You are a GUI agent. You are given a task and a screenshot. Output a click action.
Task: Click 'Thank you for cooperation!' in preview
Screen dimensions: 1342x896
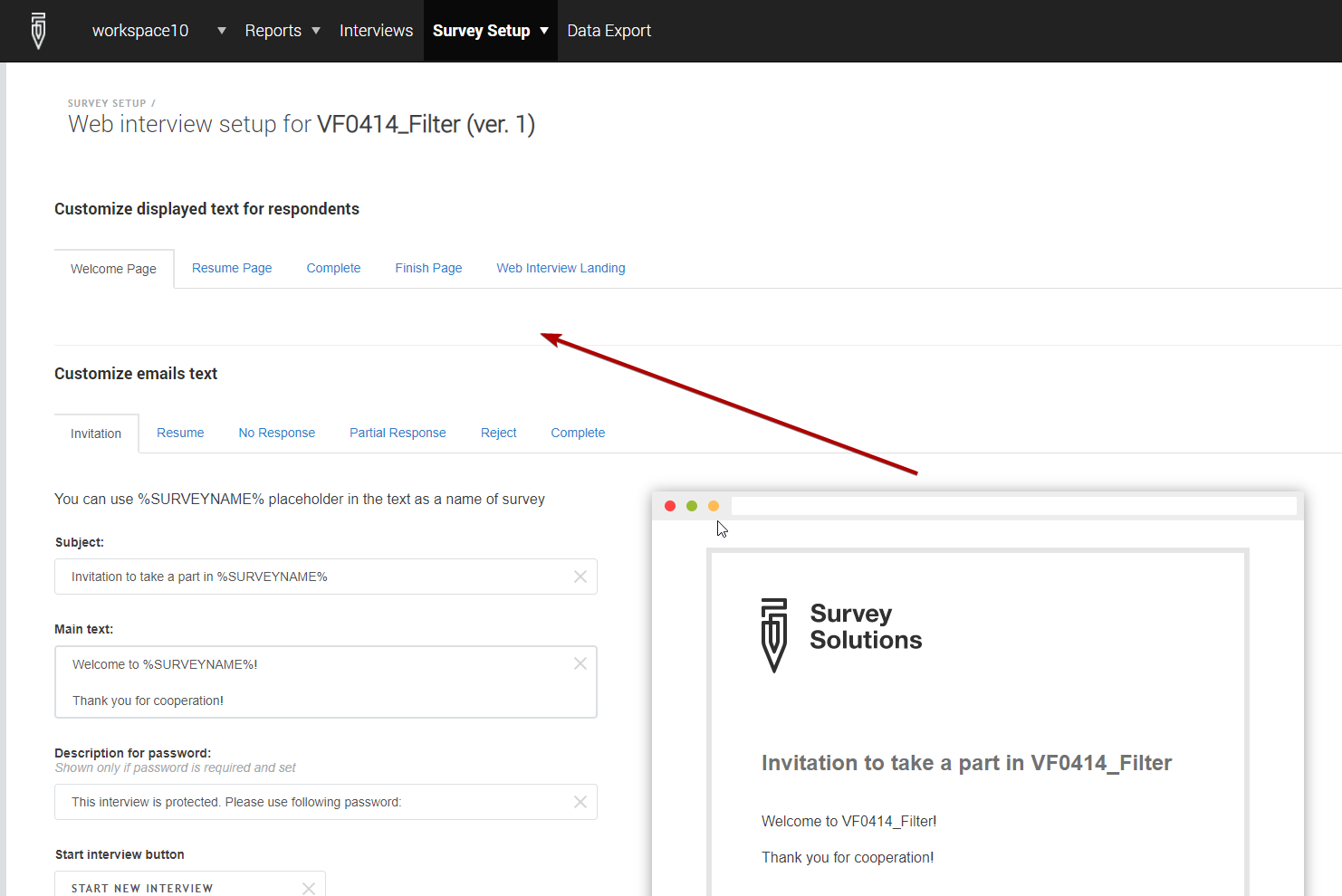(848, 857)
